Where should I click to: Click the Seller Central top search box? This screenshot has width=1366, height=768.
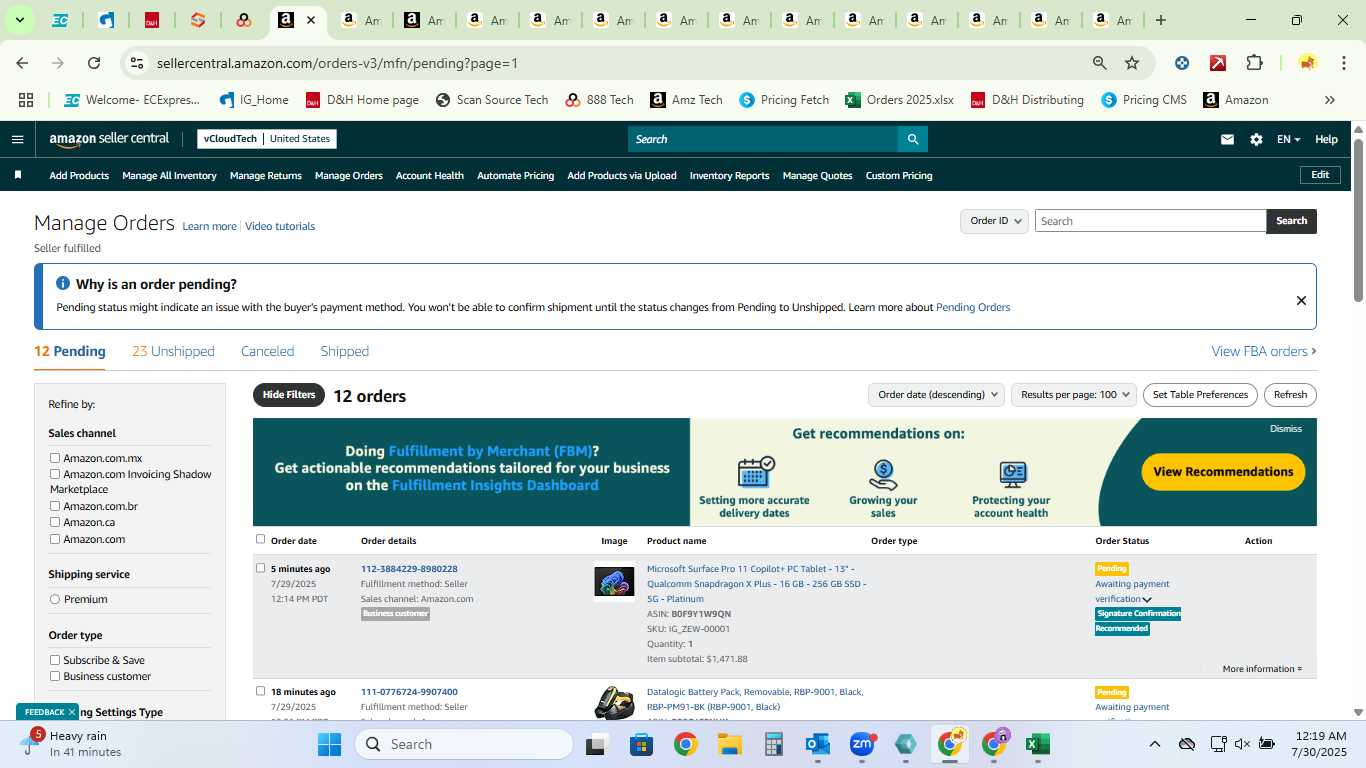(x=762, y=139)
